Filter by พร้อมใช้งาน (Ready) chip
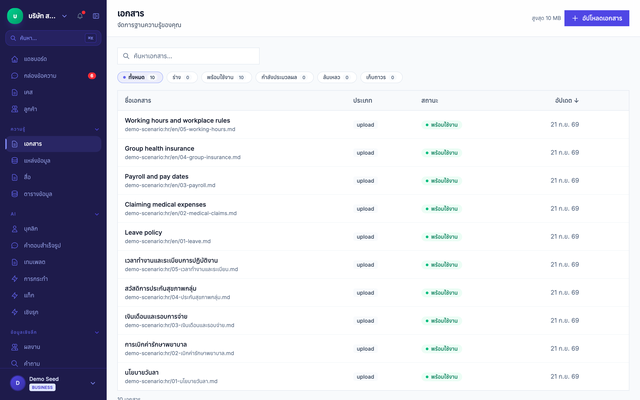This screenshot has height=400, width=640. tap(226, 77)
